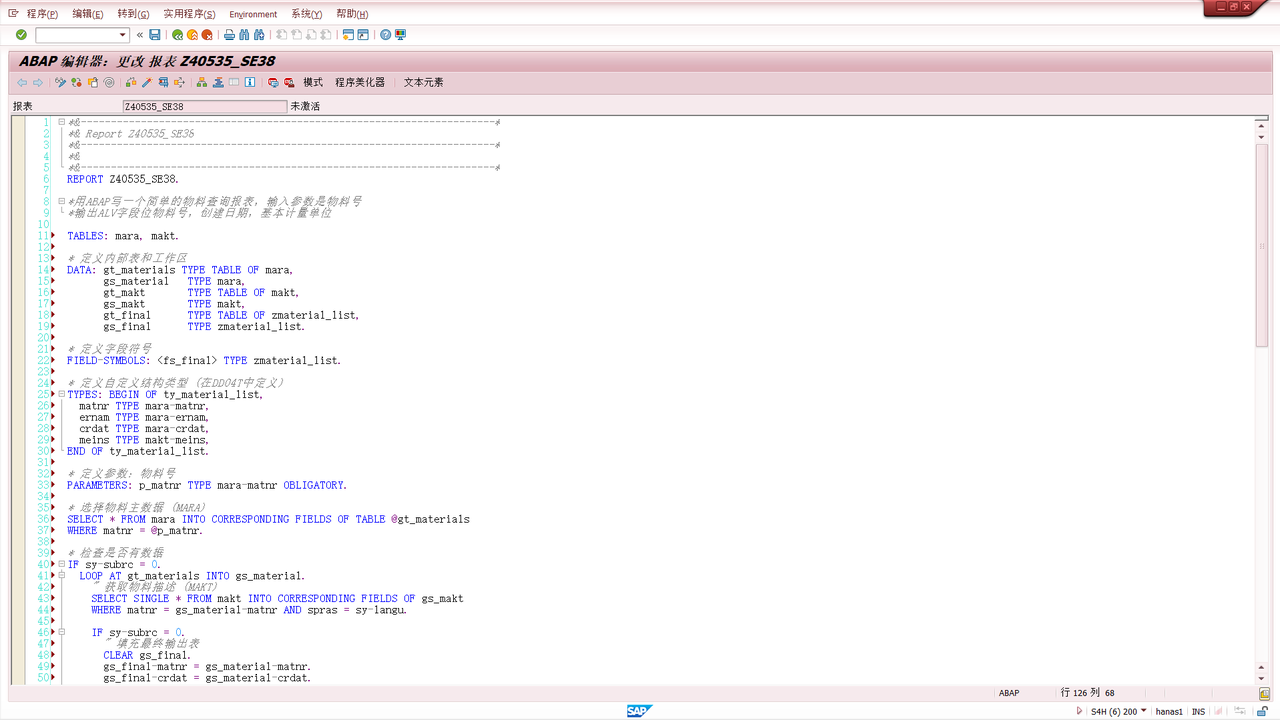Open the 转到(G) menu
Screen dimensions: 1280x720
(x=133, y=14)
